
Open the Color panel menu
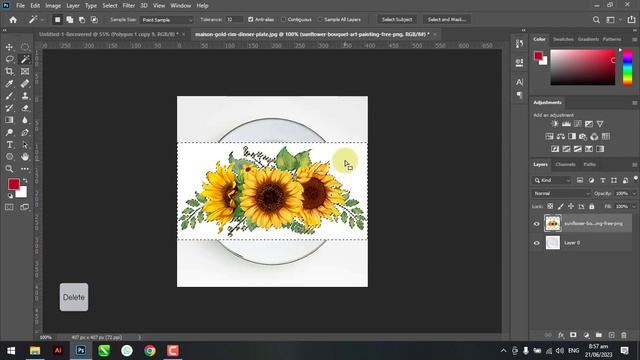(x=635, y=40)
